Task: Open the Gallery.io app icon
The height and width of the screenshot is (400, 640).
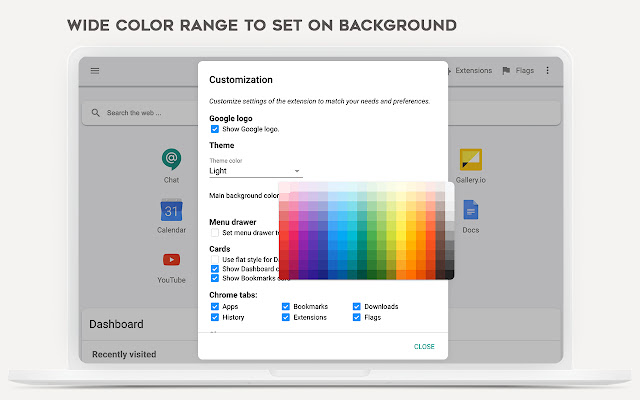Action: [x=471, y=159]
